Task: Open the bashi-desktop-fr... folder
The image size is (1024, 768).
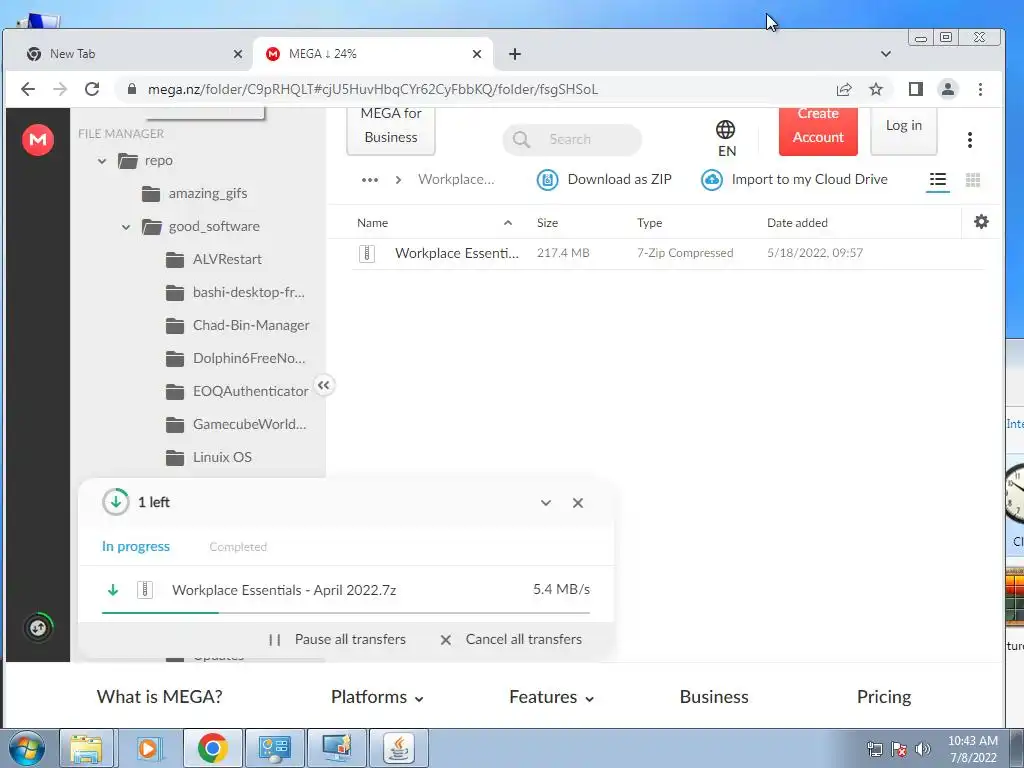Action: [235, 293]
